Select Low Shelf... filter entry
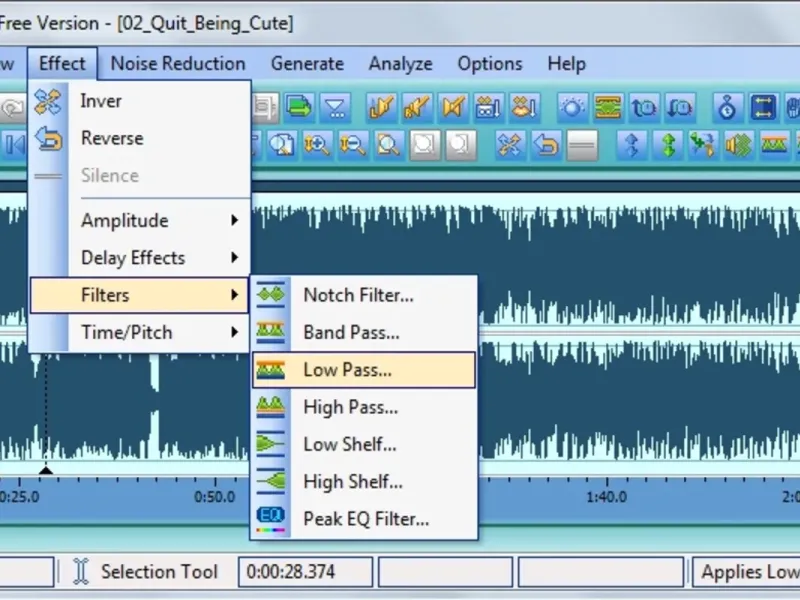The image size is (800, 600). (364, 444)
